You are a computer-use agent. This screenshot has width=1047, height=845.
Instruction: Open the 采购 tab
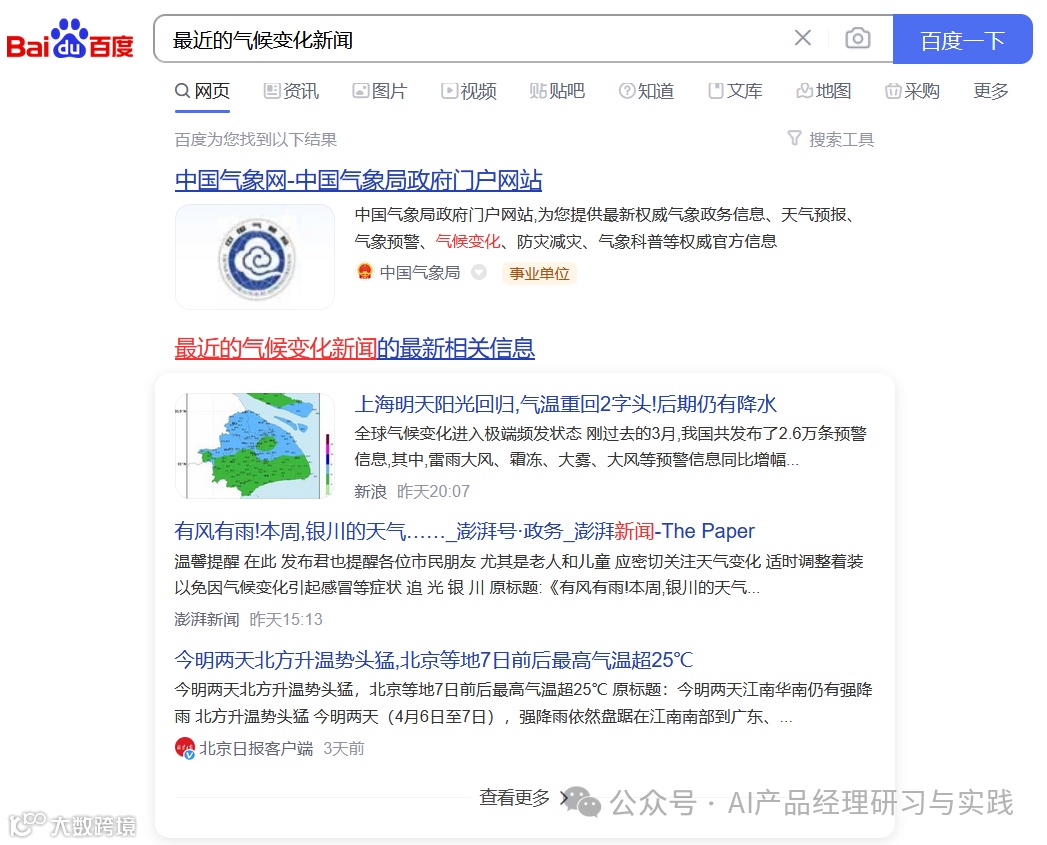(x=913, y=91)
